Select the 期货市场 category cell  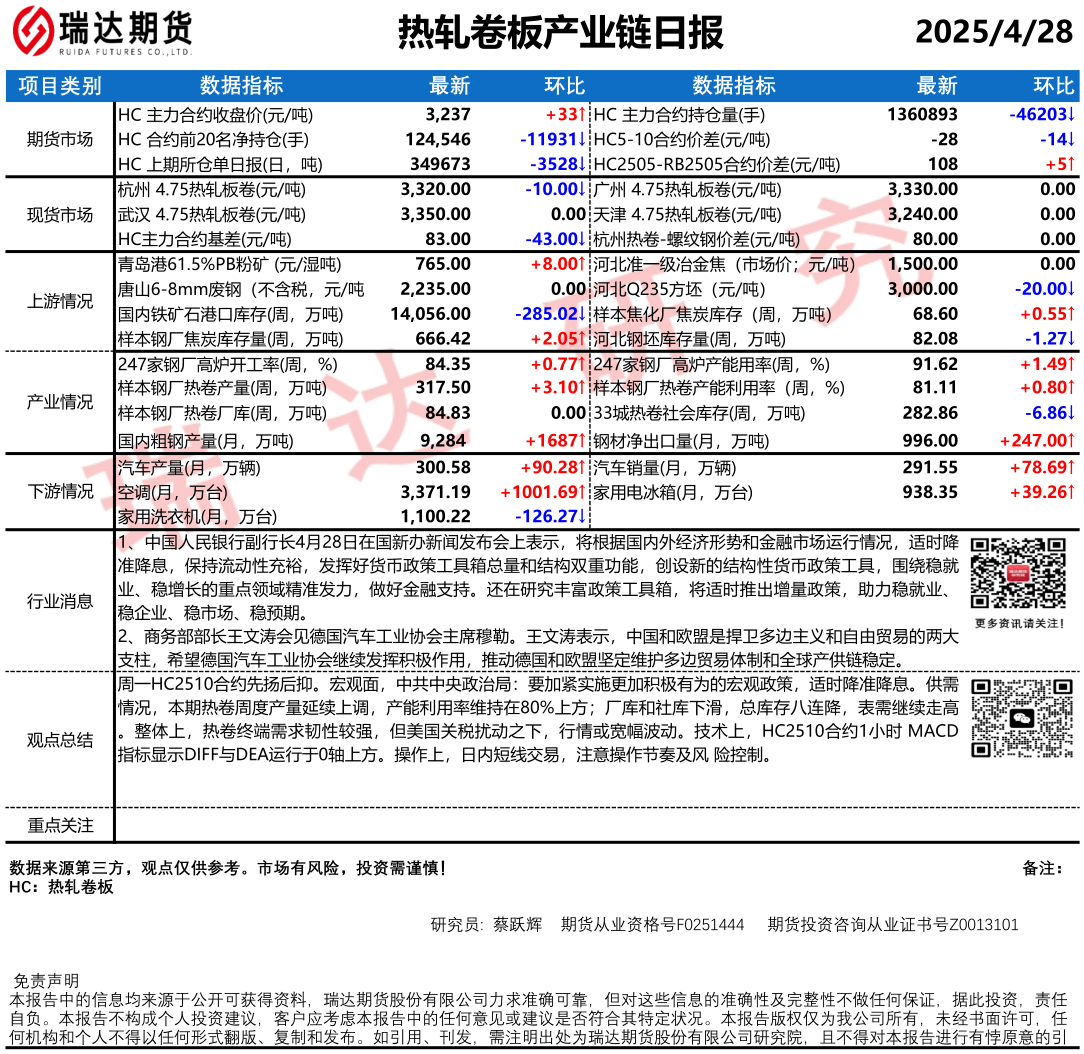59,139
